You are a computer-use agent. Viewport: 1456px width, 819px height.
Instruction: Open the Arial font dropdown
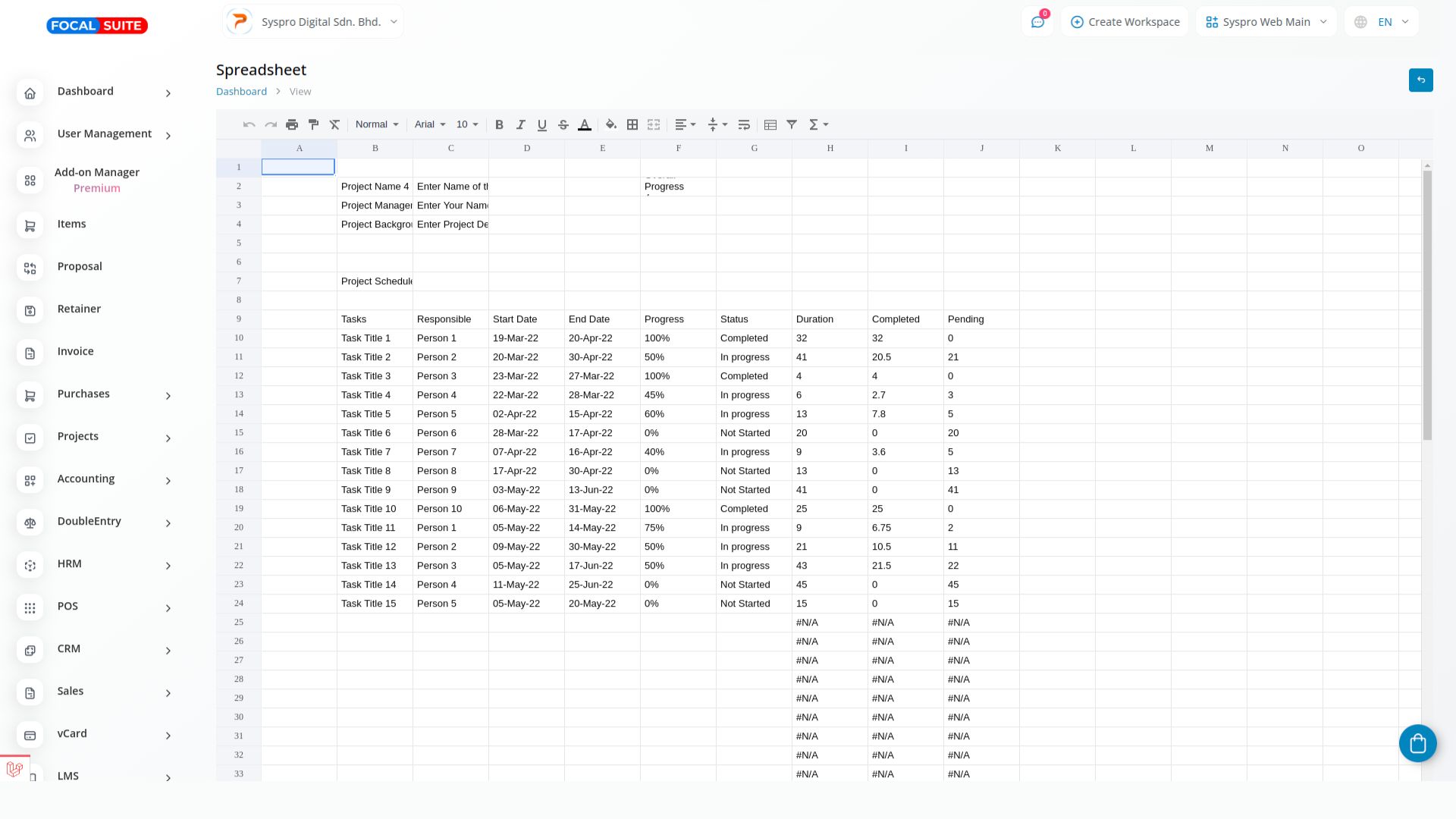click(x=430, y=125)
